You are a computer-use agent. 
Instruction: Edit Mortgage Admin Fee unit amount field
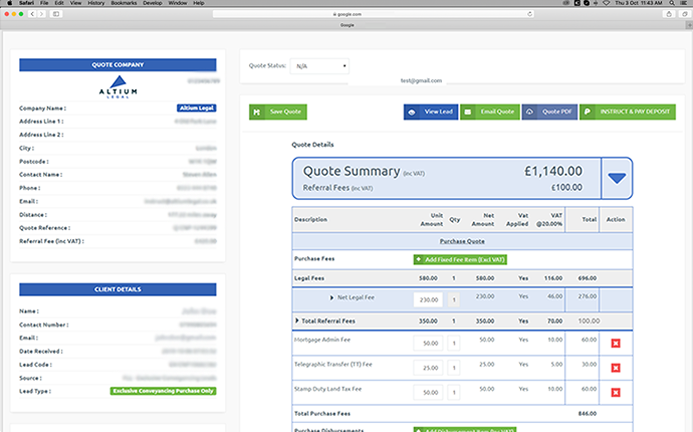[x=428, y=343]
